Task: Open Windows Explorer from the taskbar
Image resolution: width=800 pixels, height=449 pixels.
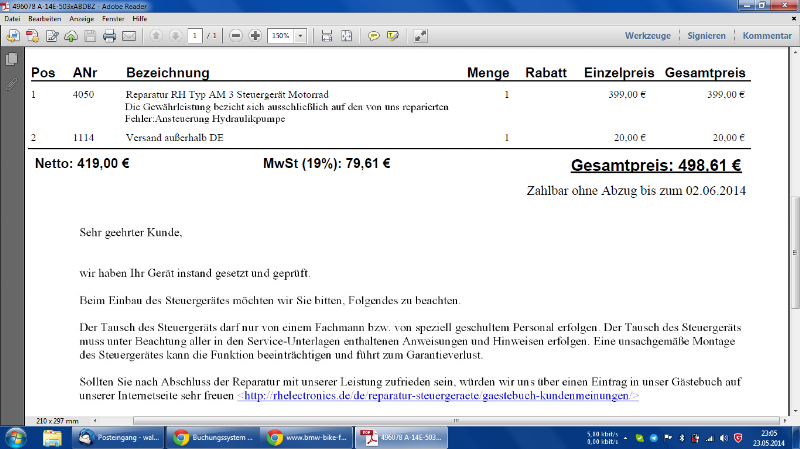Action: click(x=52, y=438)
